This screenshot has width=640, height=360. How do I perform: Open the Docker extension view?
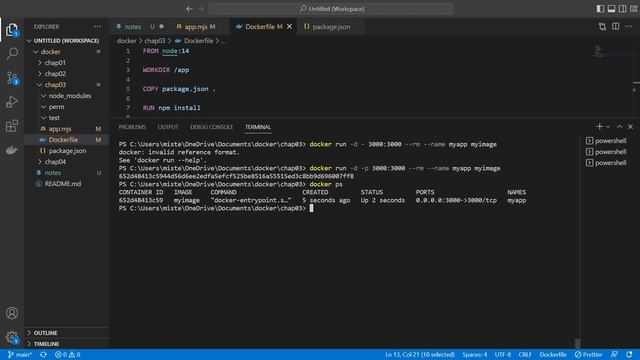[x=12, y=150]
